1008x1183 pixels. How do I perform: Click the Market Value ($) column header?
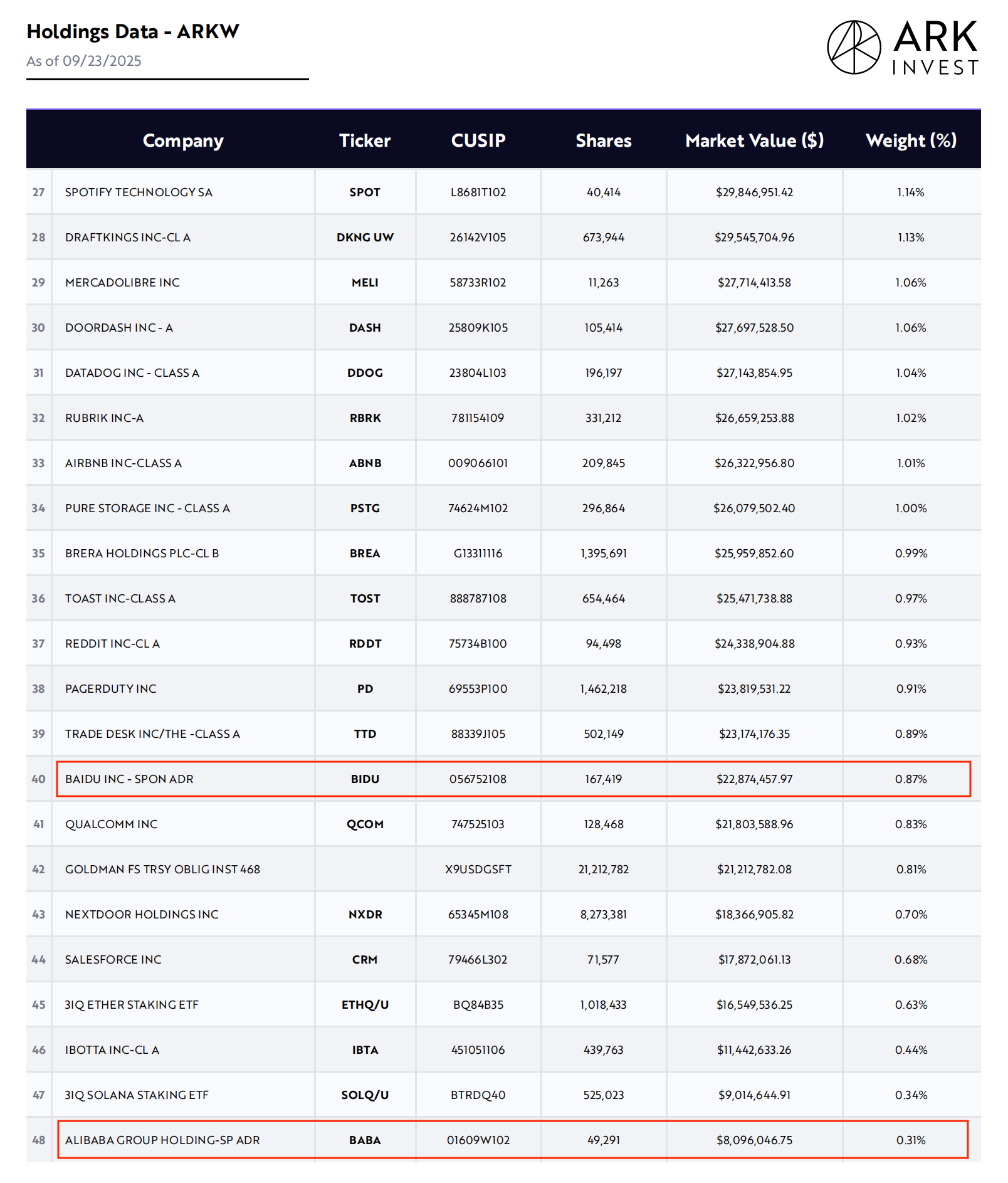[x=755, y=140]
